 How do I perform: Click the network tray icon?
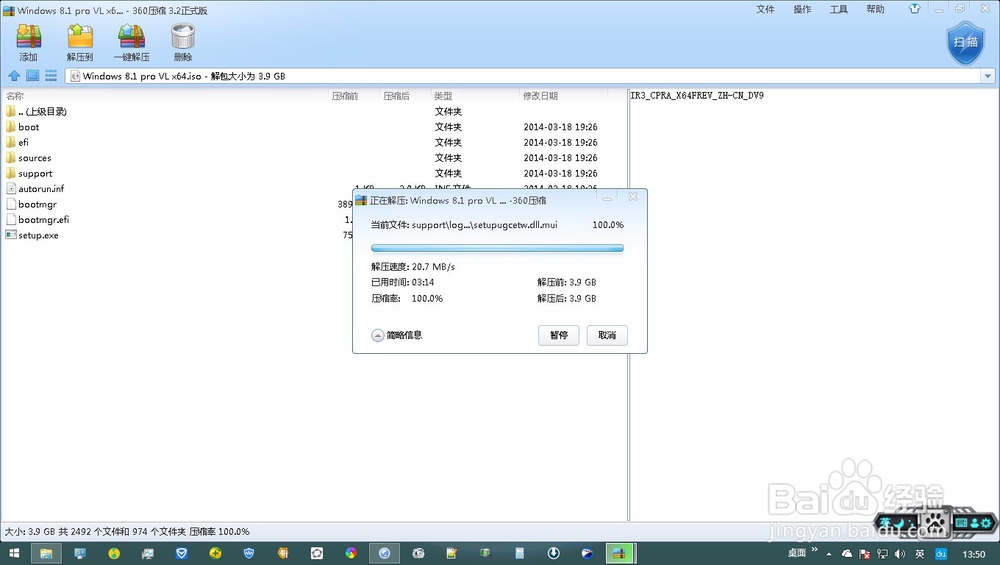click(882, 554)
